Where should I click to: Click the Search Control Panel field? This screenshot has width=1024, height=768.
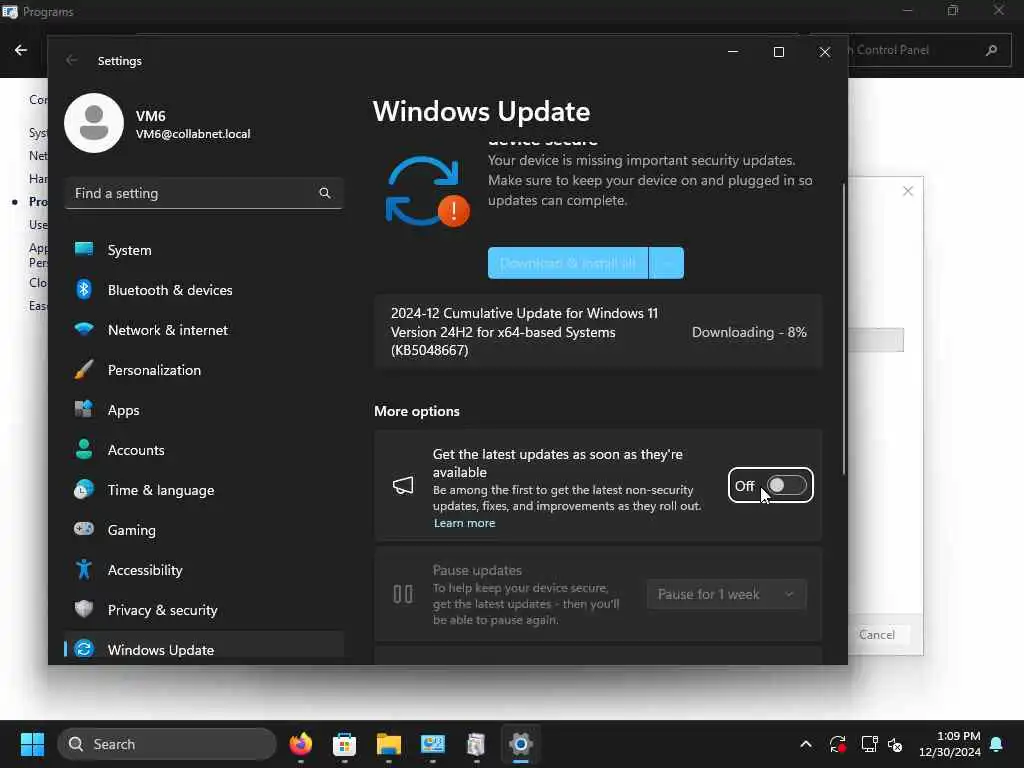[929, 50]
